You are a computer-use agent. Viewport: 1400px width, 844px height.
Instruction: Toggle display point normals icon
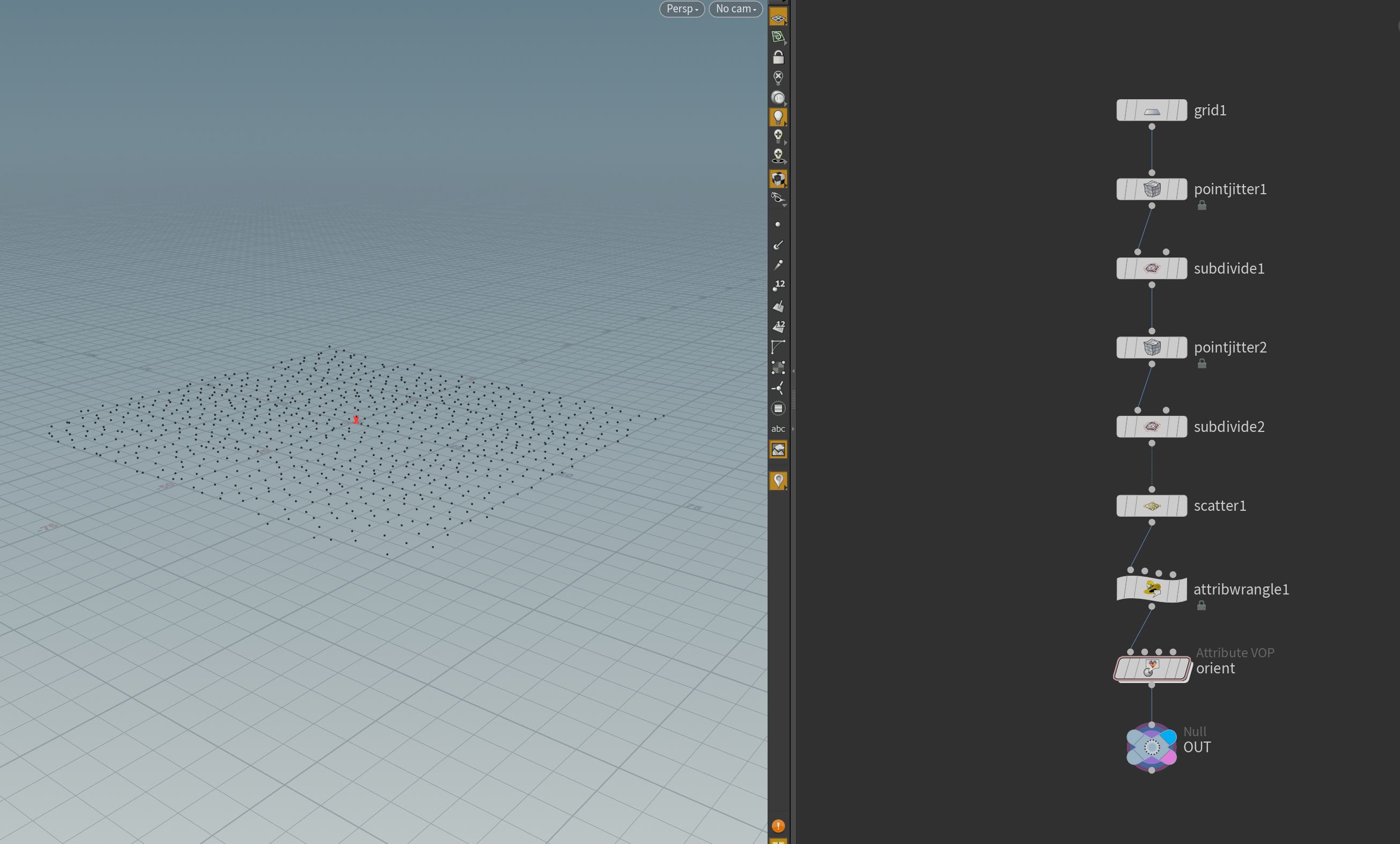[x=778, y=245]
